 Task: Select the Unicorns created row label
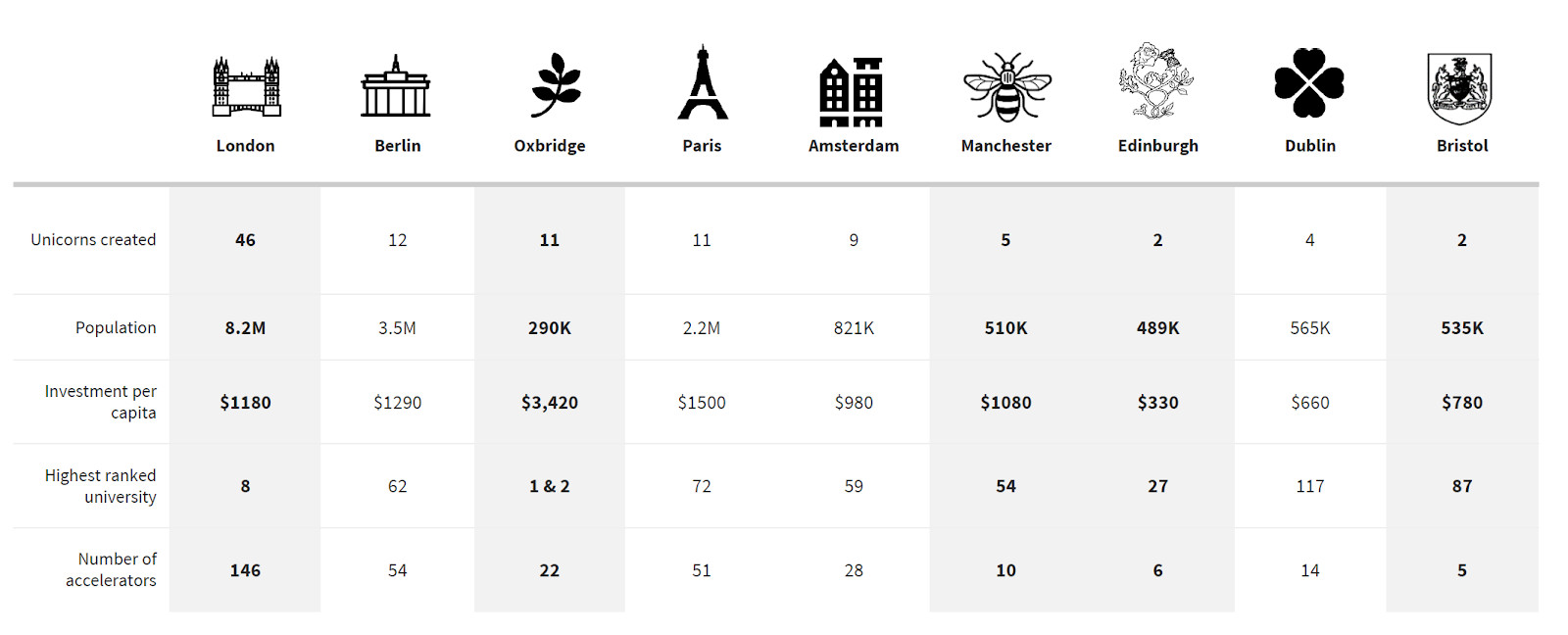click(x=93, y=240)
